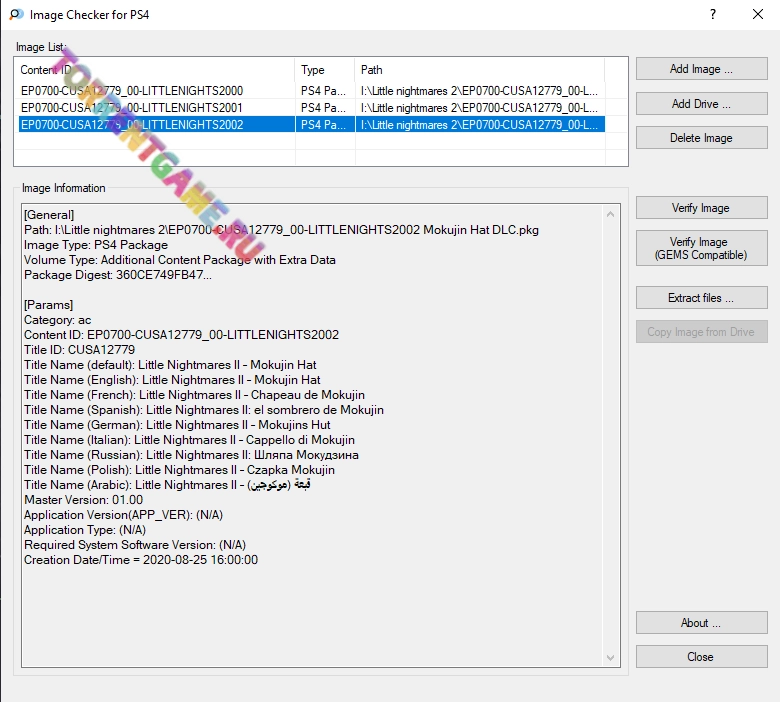The image size is (780, 702).
Task: Click the help question mark button
Action: pyautogui.click(x=713, y=15)
